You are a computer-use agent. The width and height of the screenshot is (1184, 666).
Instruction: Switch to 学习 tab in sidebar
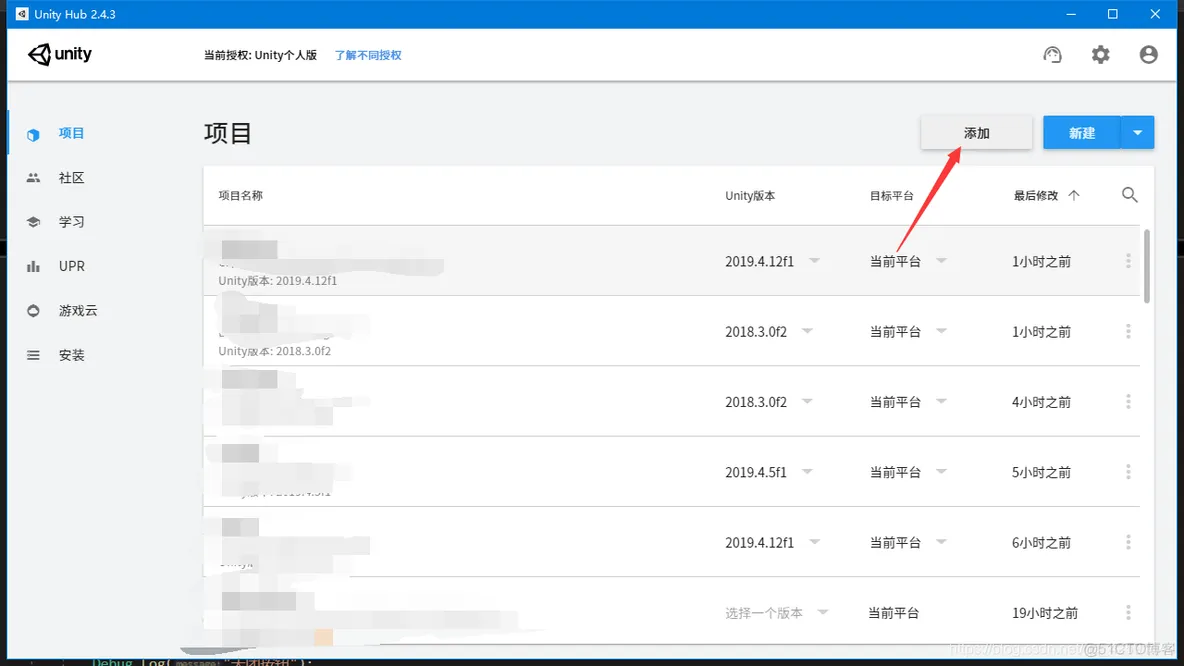point(72,222)
